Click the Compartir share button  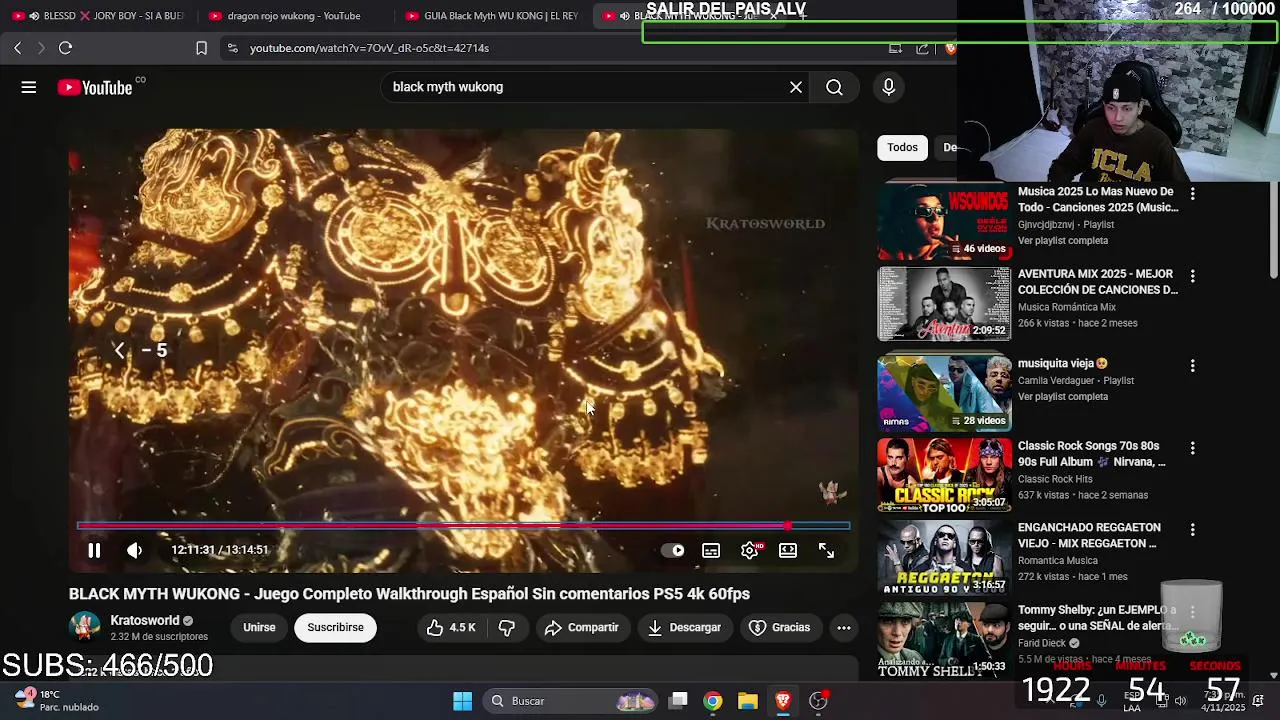582,627
